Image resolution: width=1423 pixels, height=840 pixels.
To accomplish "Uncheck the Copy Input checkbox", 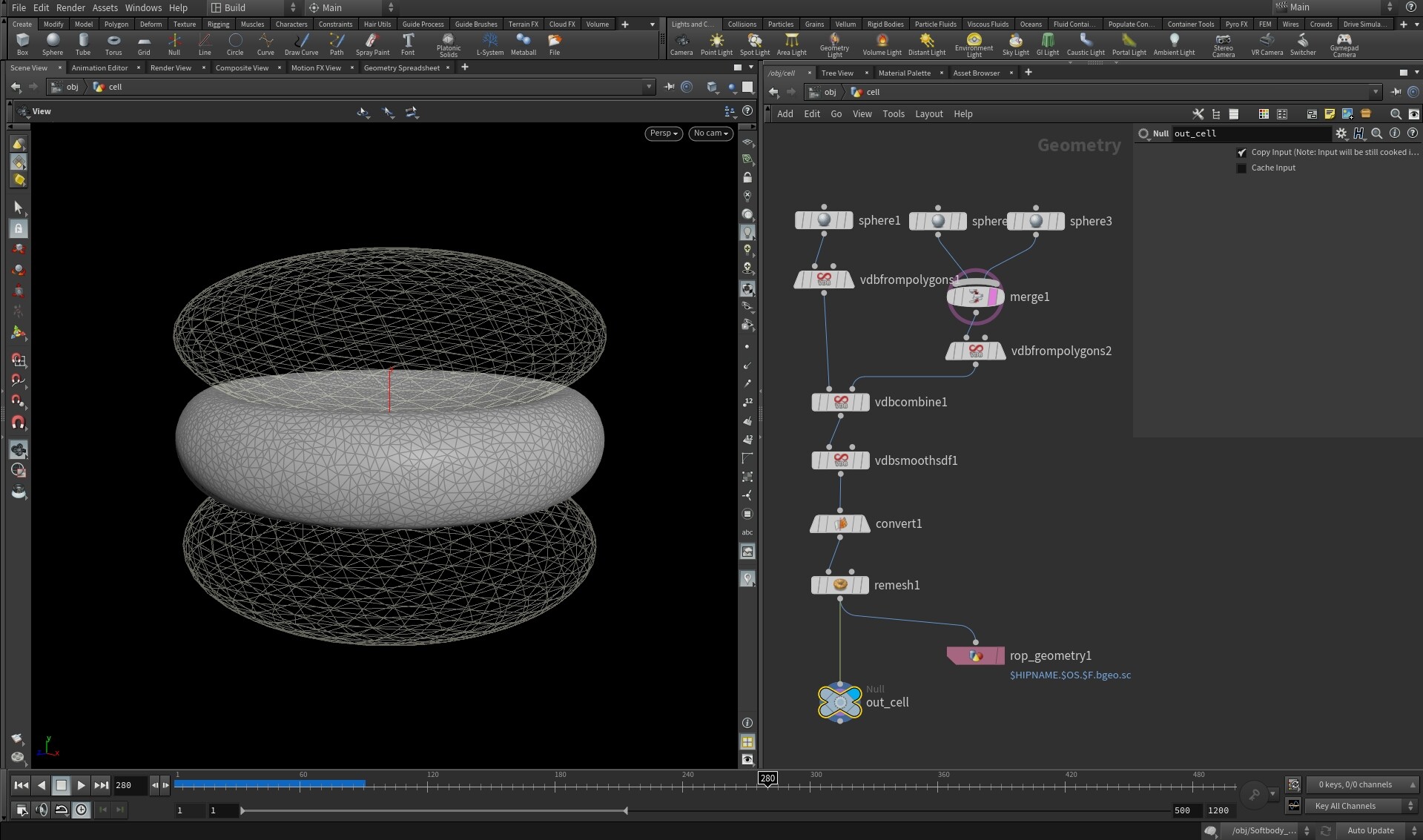I will pos(1241,153).
